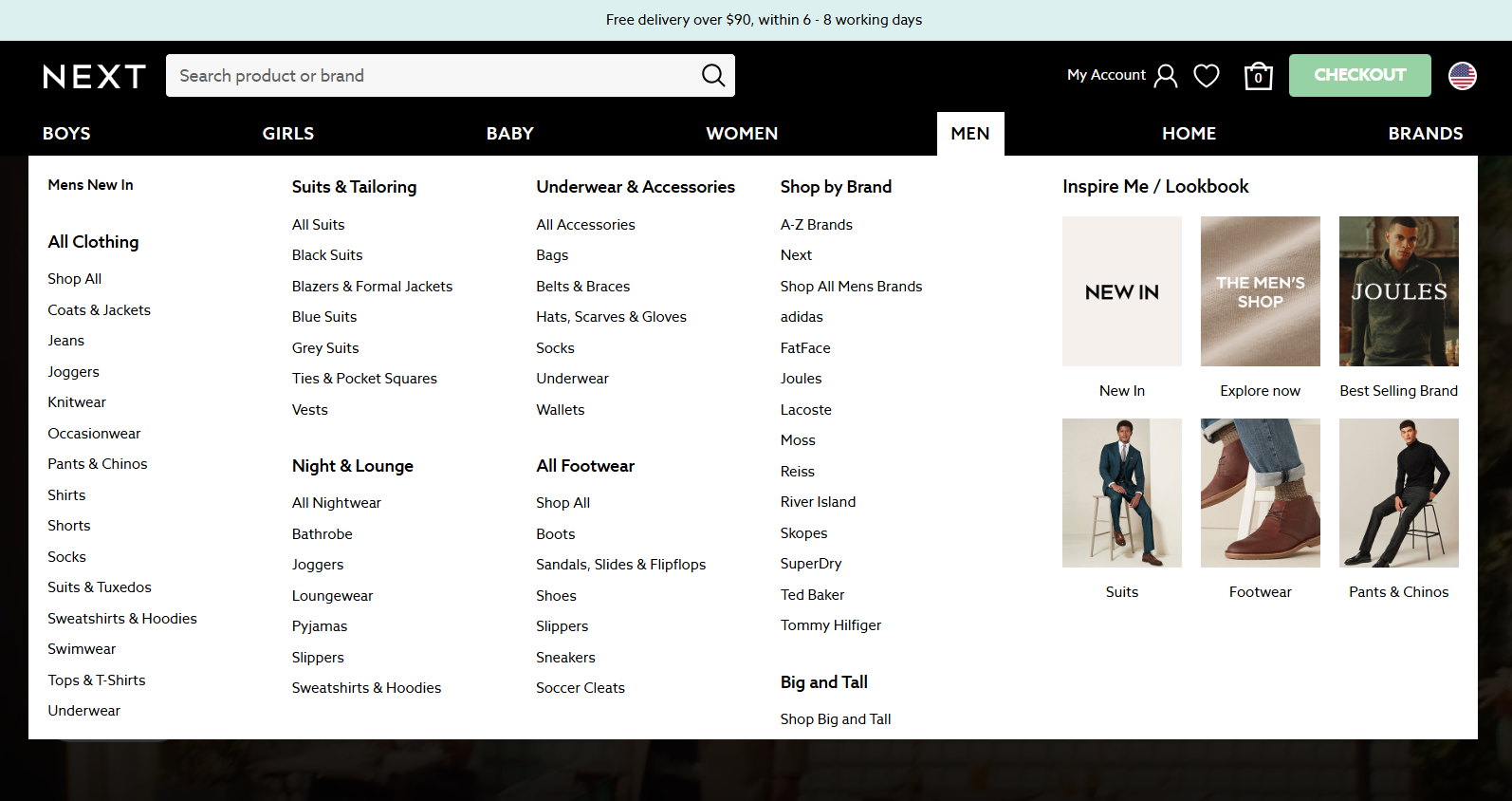
Task: Select the MEN menu tab
Action: point(970,134)
